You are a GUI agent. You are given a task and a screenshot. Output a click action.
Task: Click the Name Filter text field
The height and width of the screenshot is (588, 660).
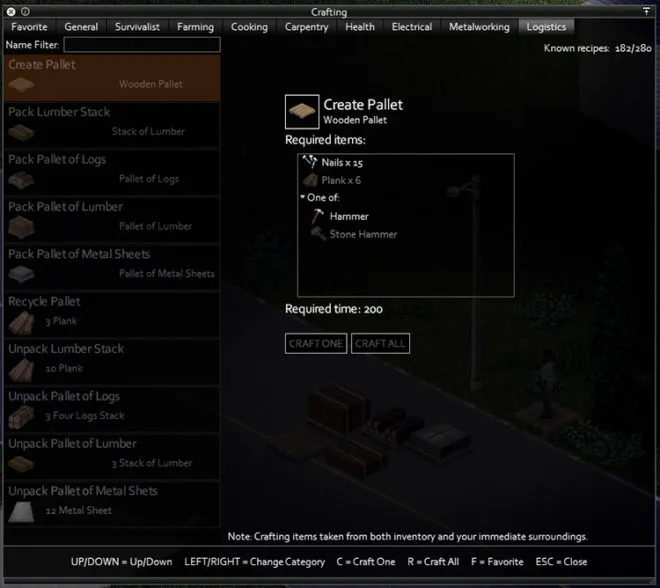pyautogui.click(x=141, y=45)
